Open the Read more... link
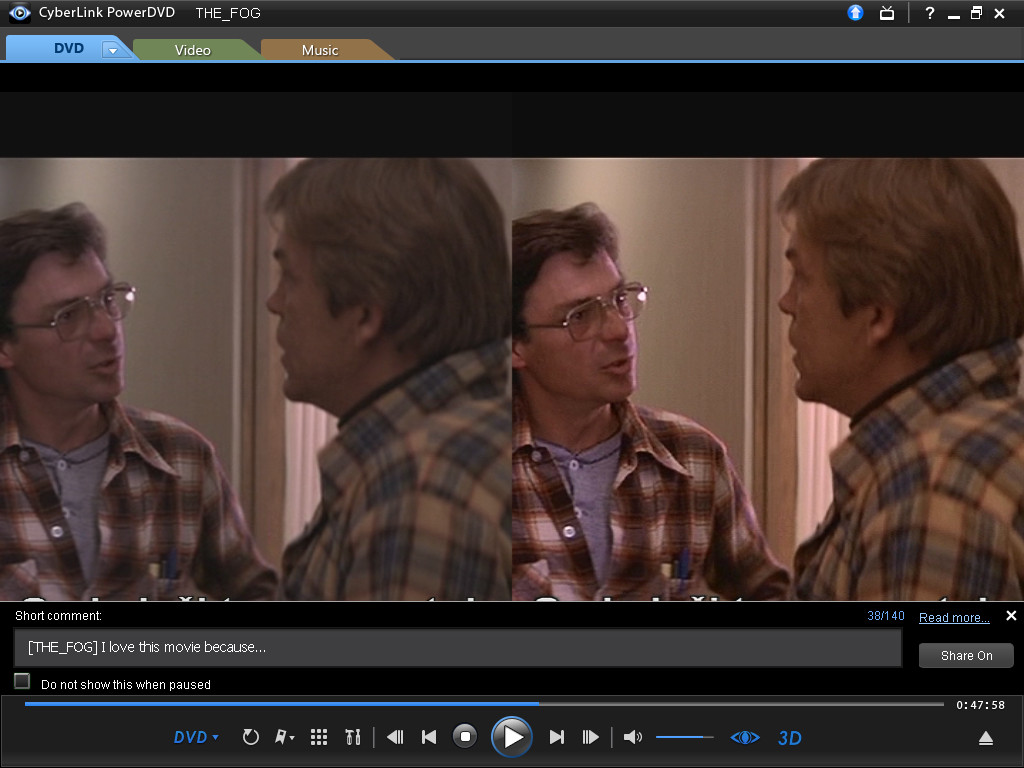Viewport: 1024px width, 768px height. [x=954, y=617]
